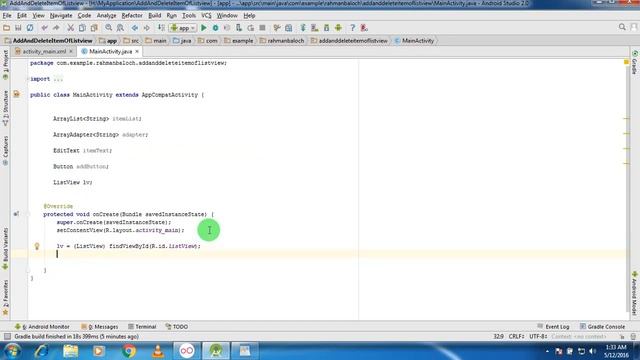Open the Captures tool window
The width and height of the screenshot is (640, 360).
[x=5, y=151]
